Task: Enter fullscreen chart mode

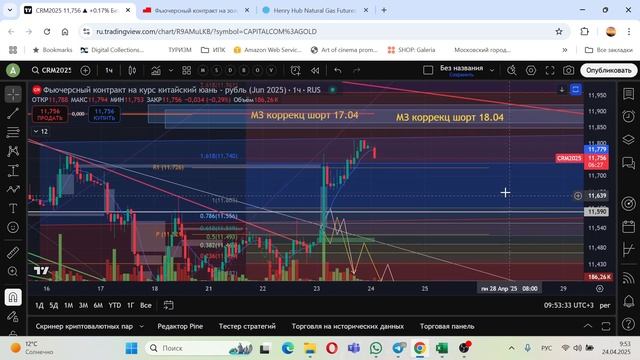Action: [550, 70]
